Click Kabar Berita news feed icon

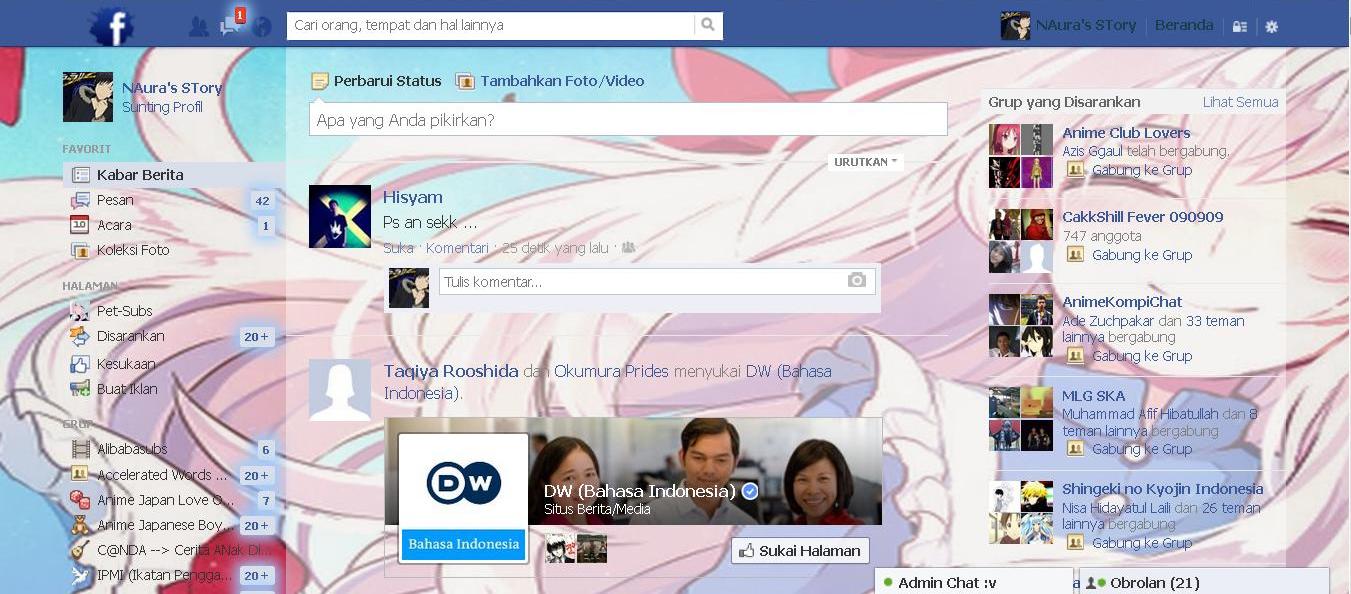pyautogui.click(x=81, y=175)
